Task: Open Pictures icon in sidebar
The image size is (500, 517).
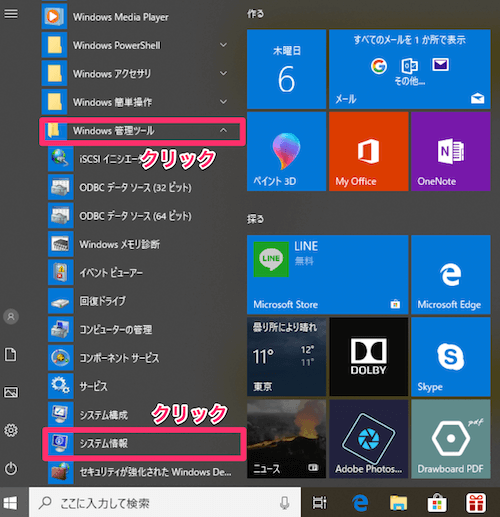Action: 11,392
